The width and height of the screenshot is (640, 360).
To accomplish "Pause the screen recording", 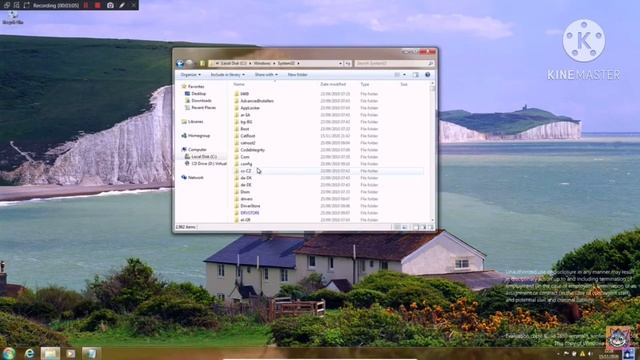I will point(86,5).
